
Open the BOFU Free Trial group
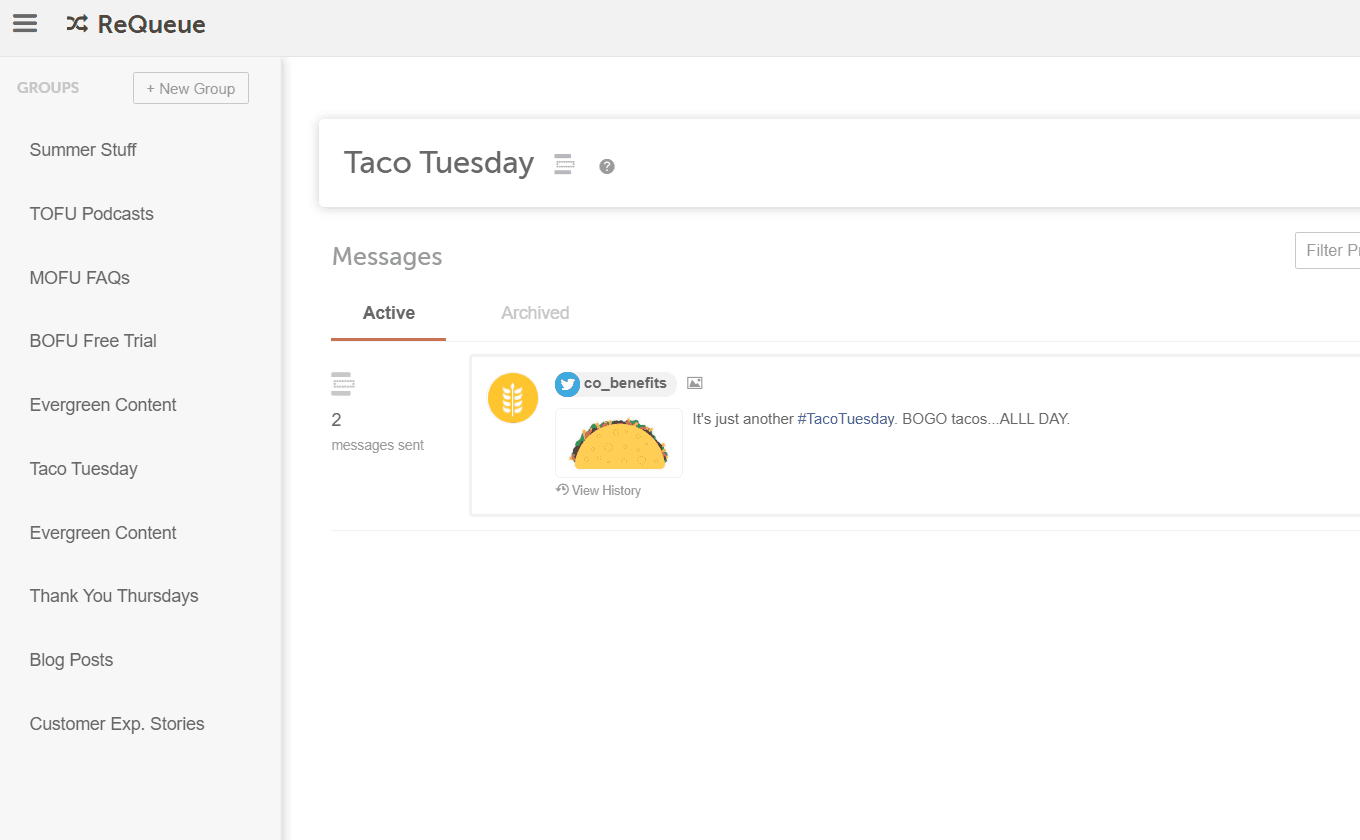coord(93,341)
